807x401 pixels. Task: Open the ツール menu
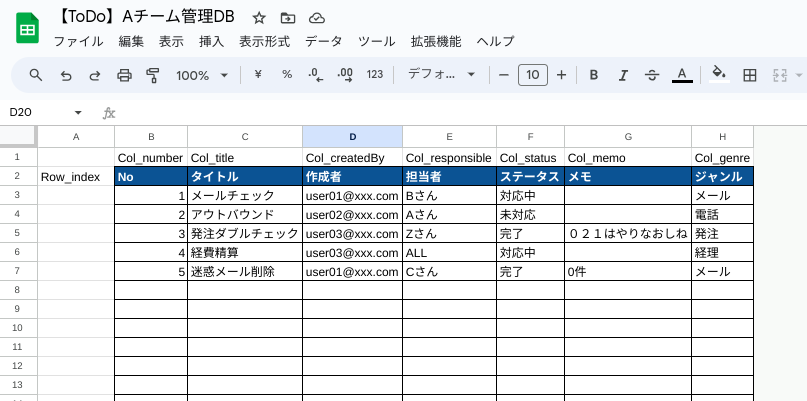point(377,42)
